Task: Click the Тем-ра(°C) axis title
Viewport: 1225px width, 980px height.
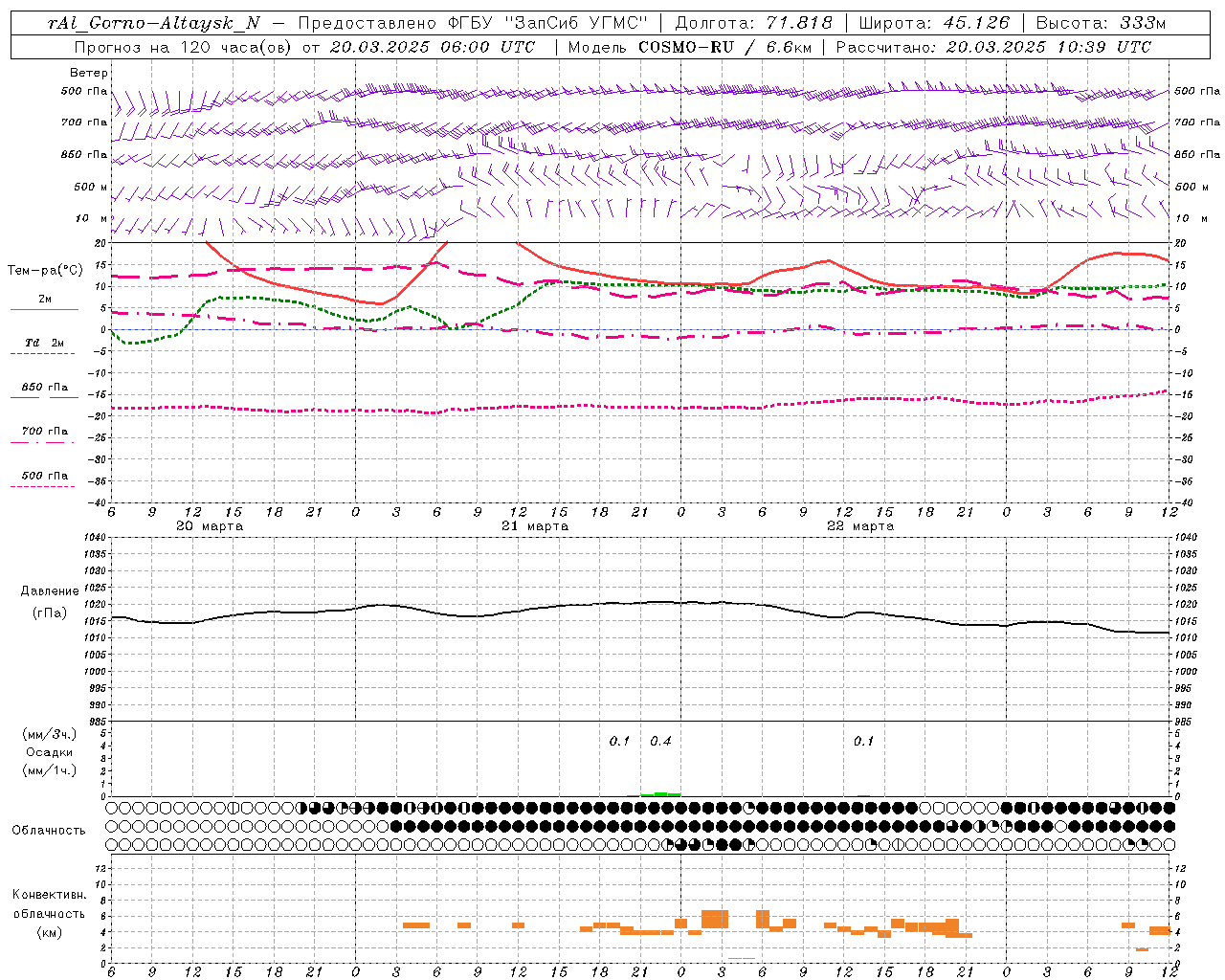Action: (x=45, y=271)
